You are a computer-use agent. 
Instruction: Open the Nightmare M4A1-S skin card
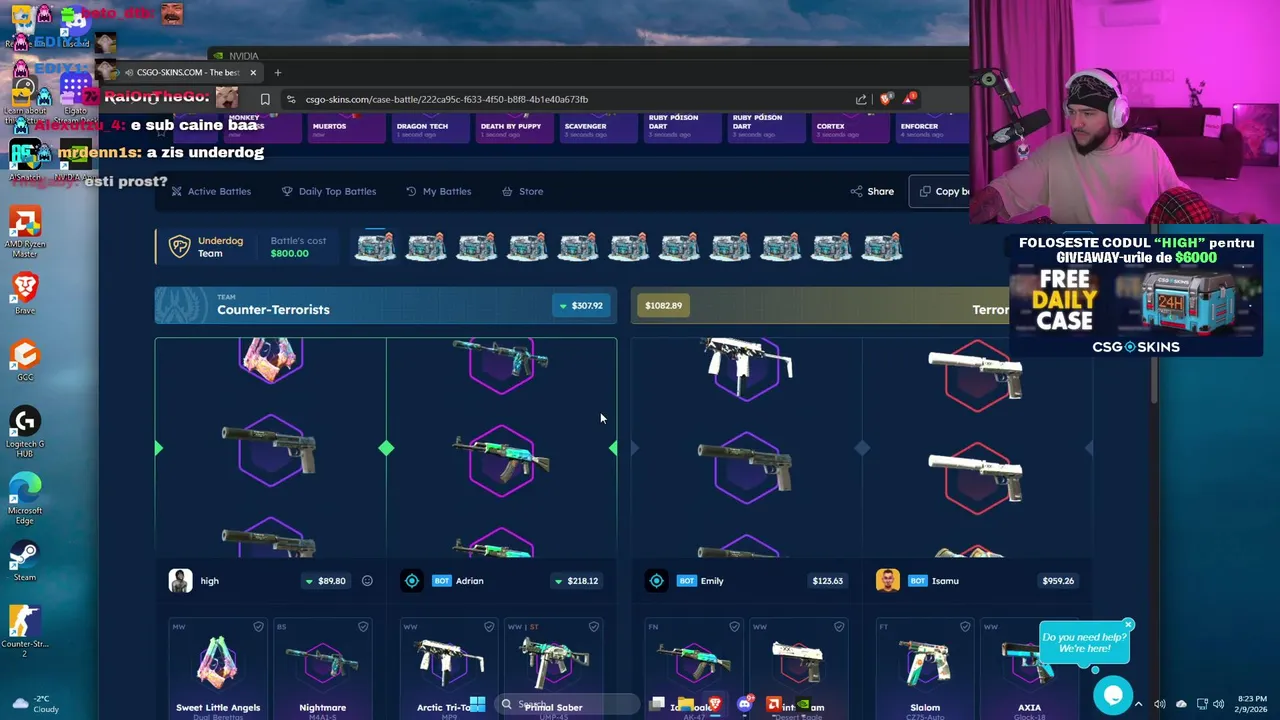322,668
